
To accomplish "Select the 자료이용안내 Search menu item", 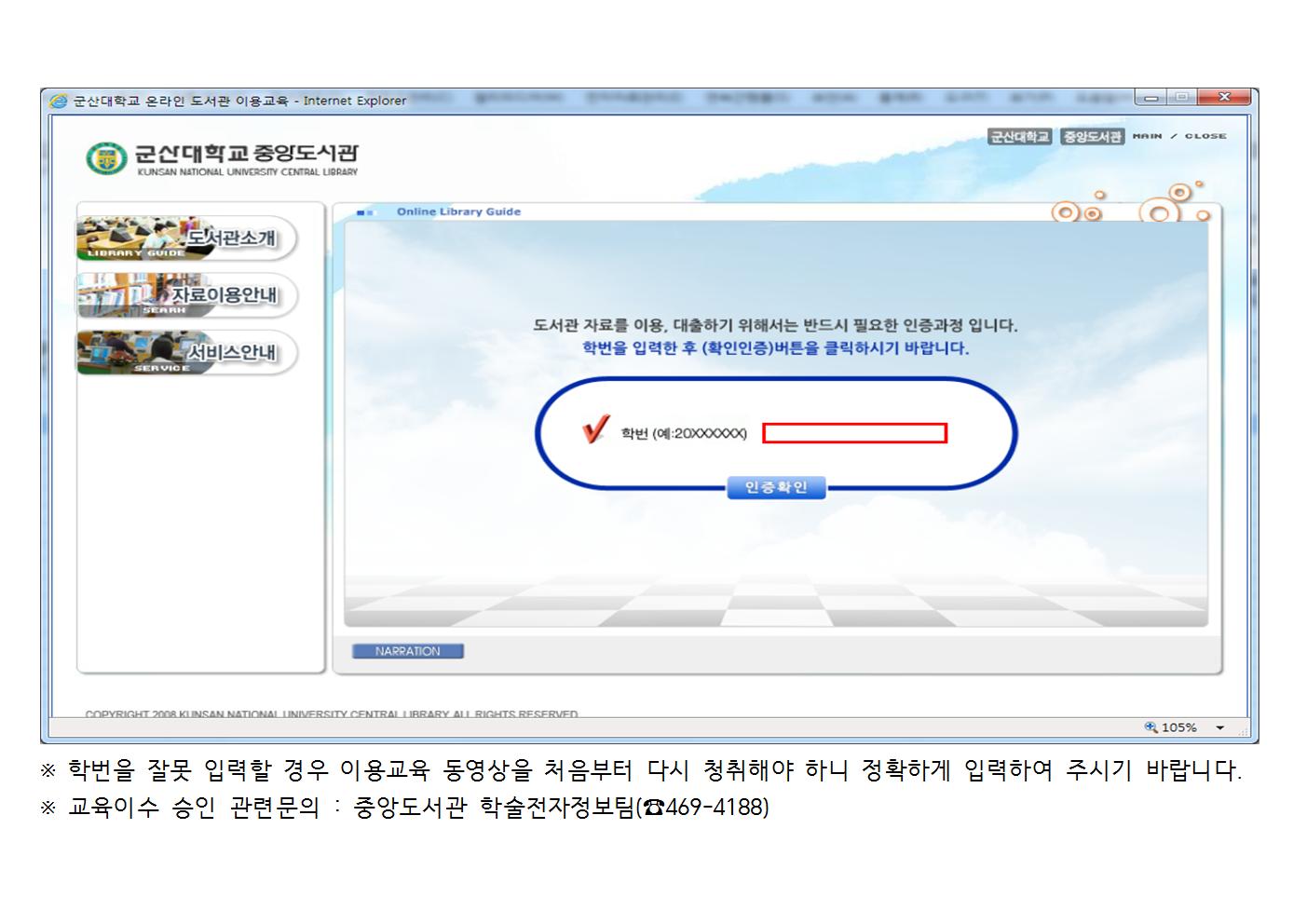I will coord(186,296).
